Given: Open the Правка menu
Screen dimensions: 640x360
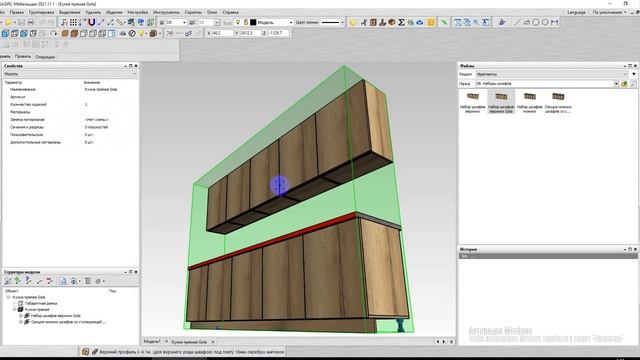Looking at the screenshot, I should click(x=16, y=12).
